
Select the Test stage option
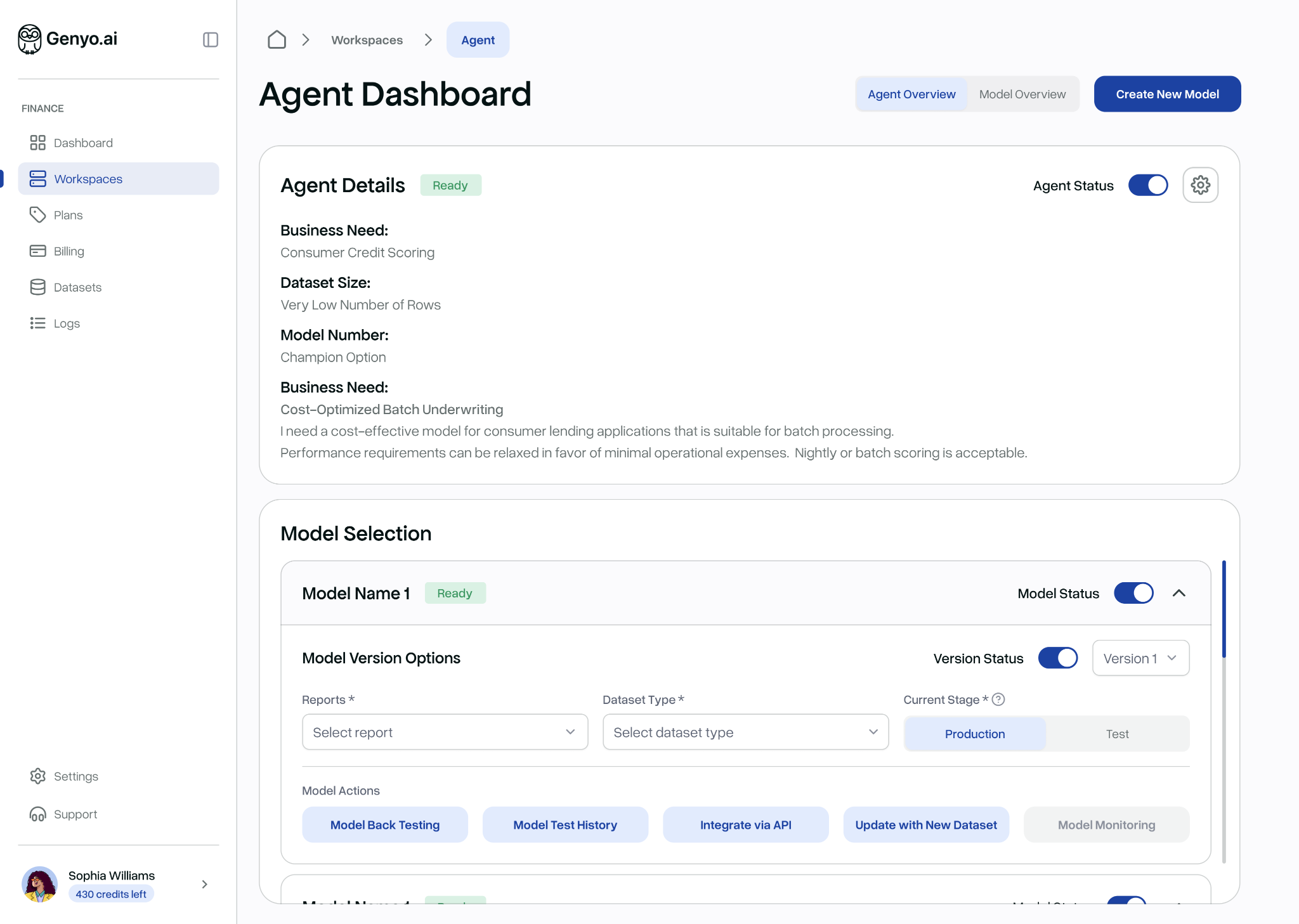[x=1118, y=734]
